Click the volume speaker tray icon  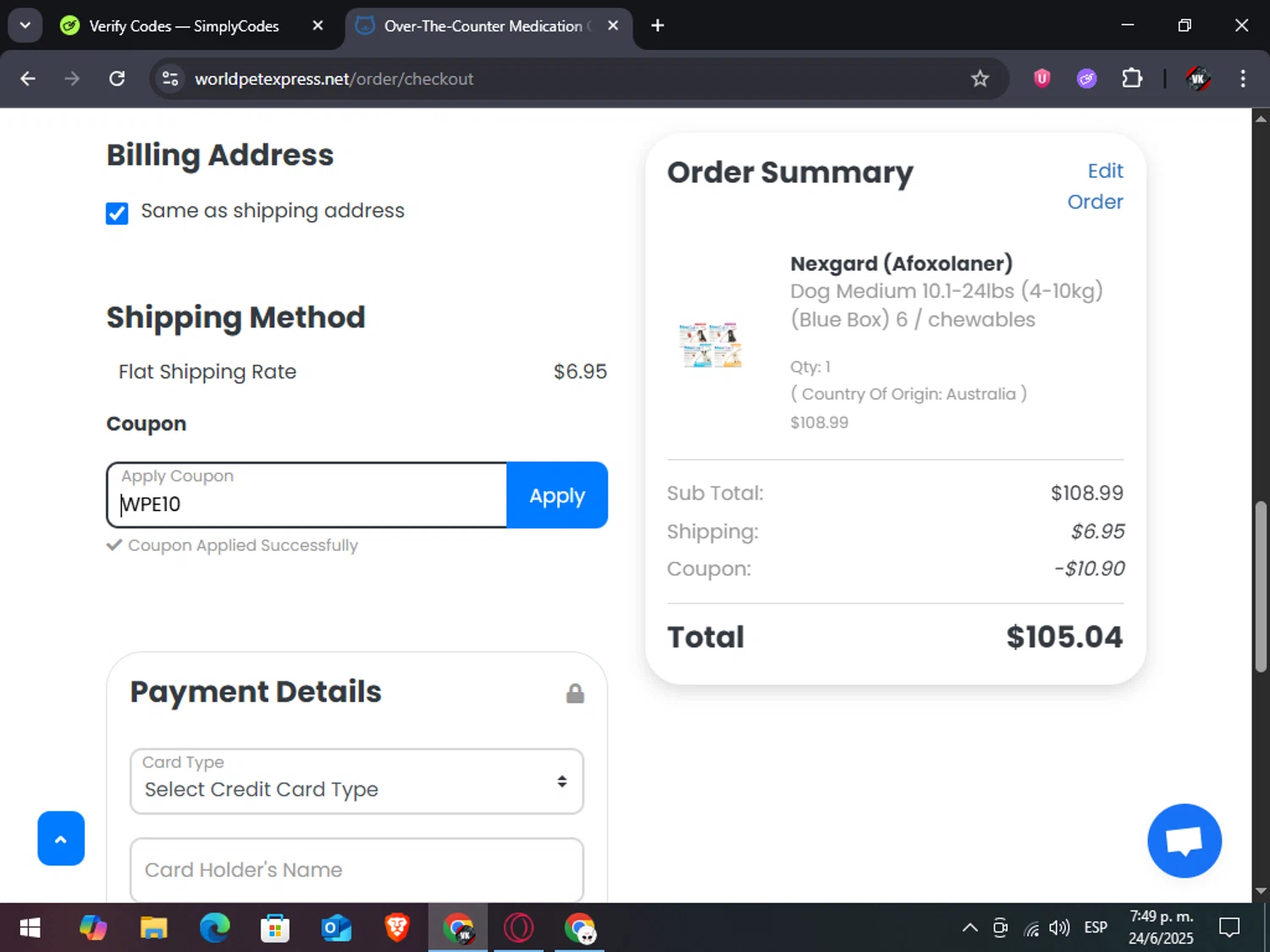pos(1059,928)
